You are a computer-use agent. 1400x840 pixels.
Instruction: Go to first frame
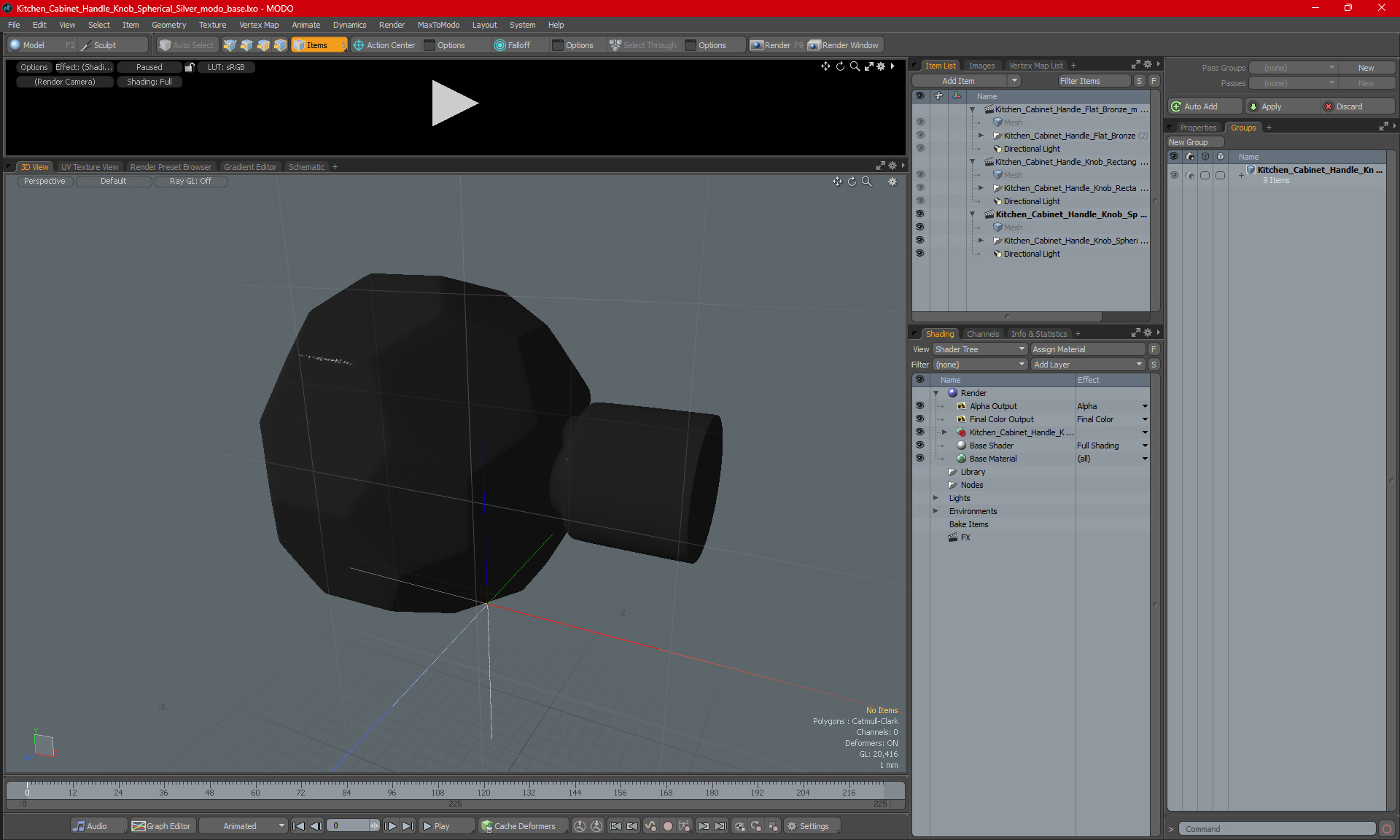(298, 826)
